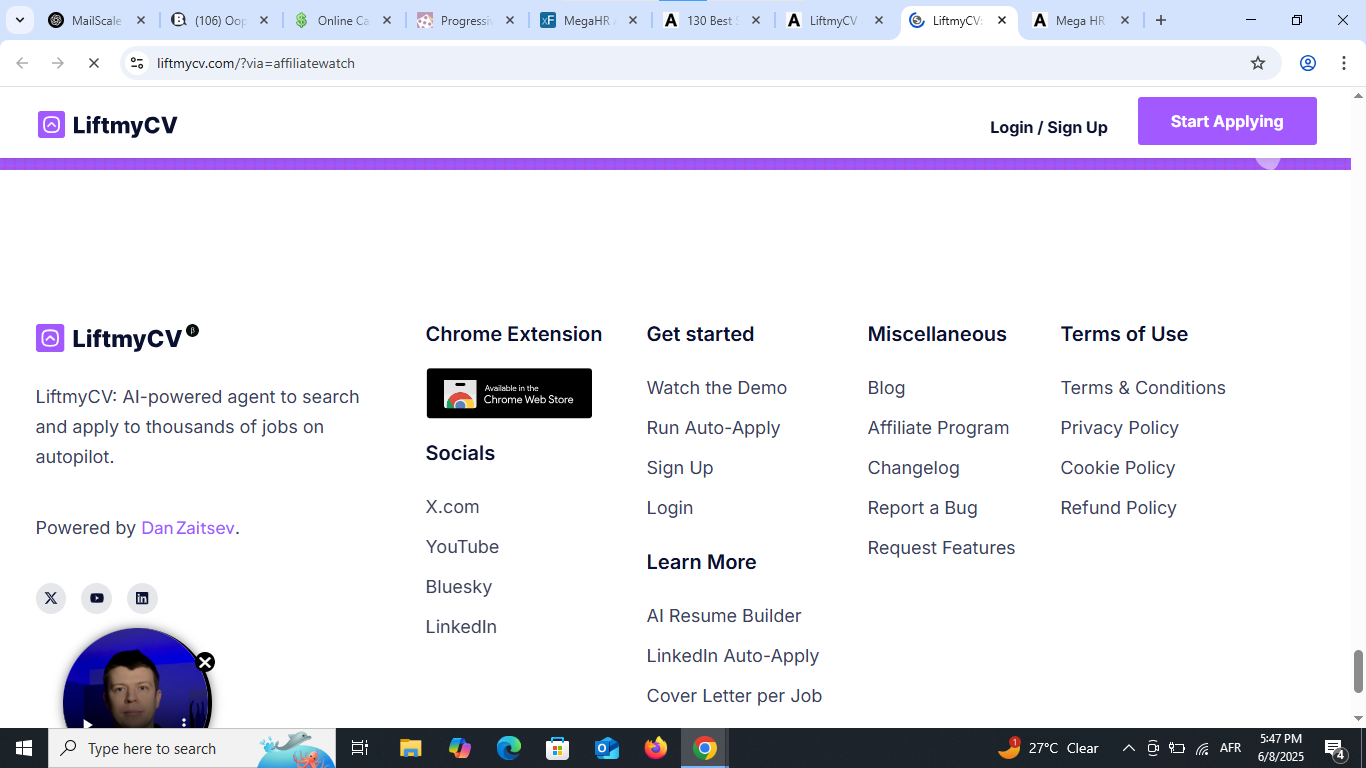The image size is (1366, 768).
Task: Close the active LiftmyCV tab
Action: [1002, 20]
